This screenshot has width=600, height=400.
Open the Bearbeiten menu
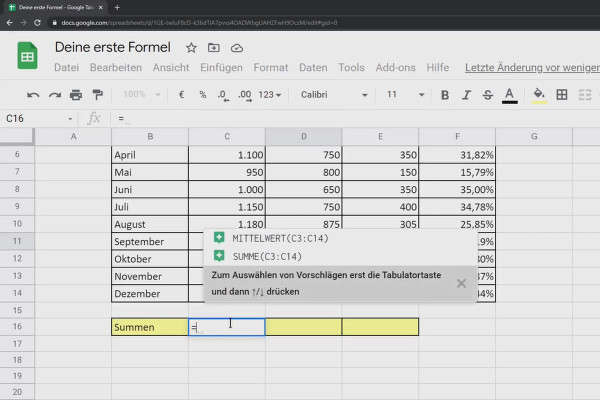pos(116,67)
